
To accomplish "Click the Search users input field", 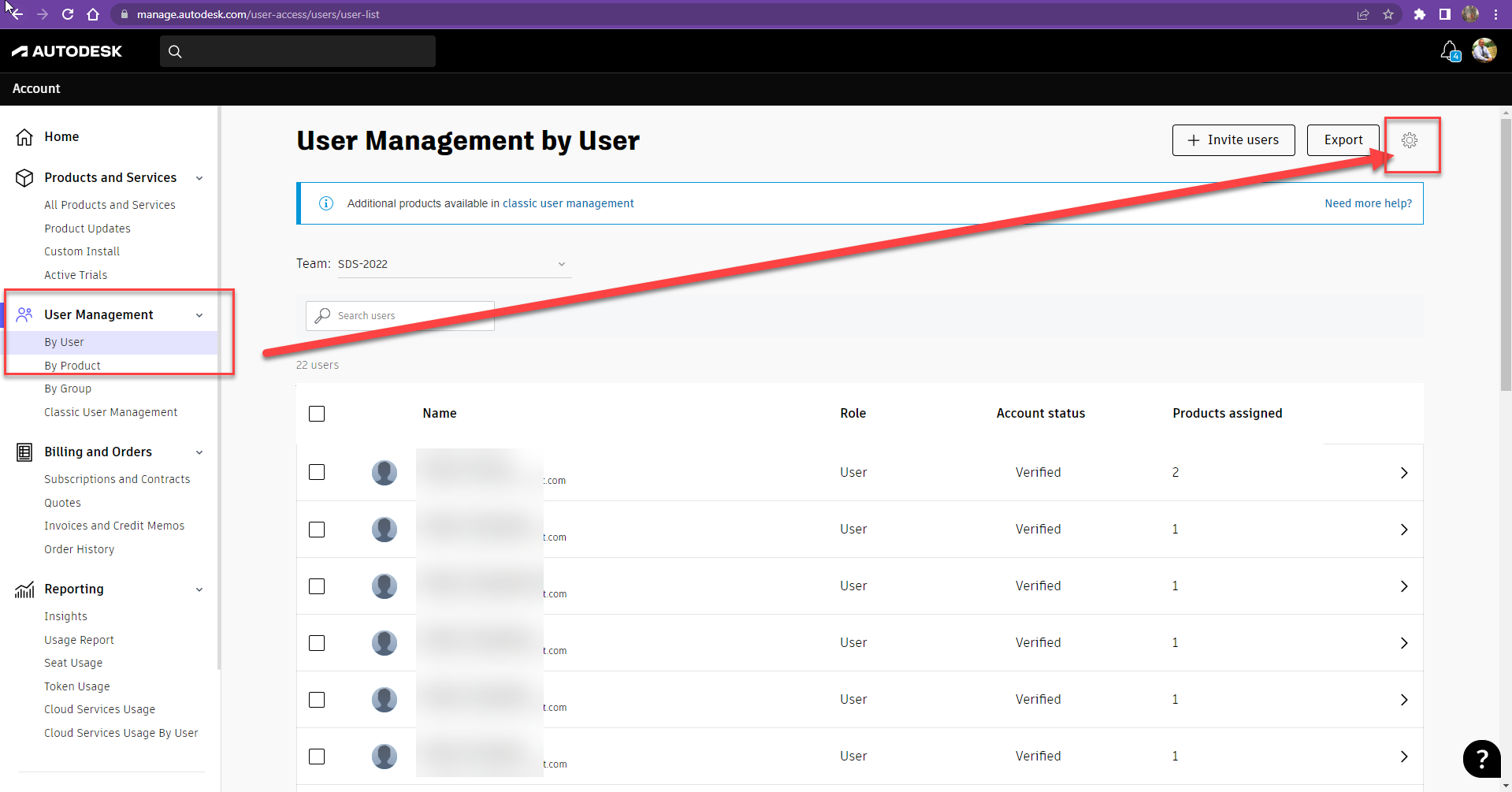I will [400, 315].
